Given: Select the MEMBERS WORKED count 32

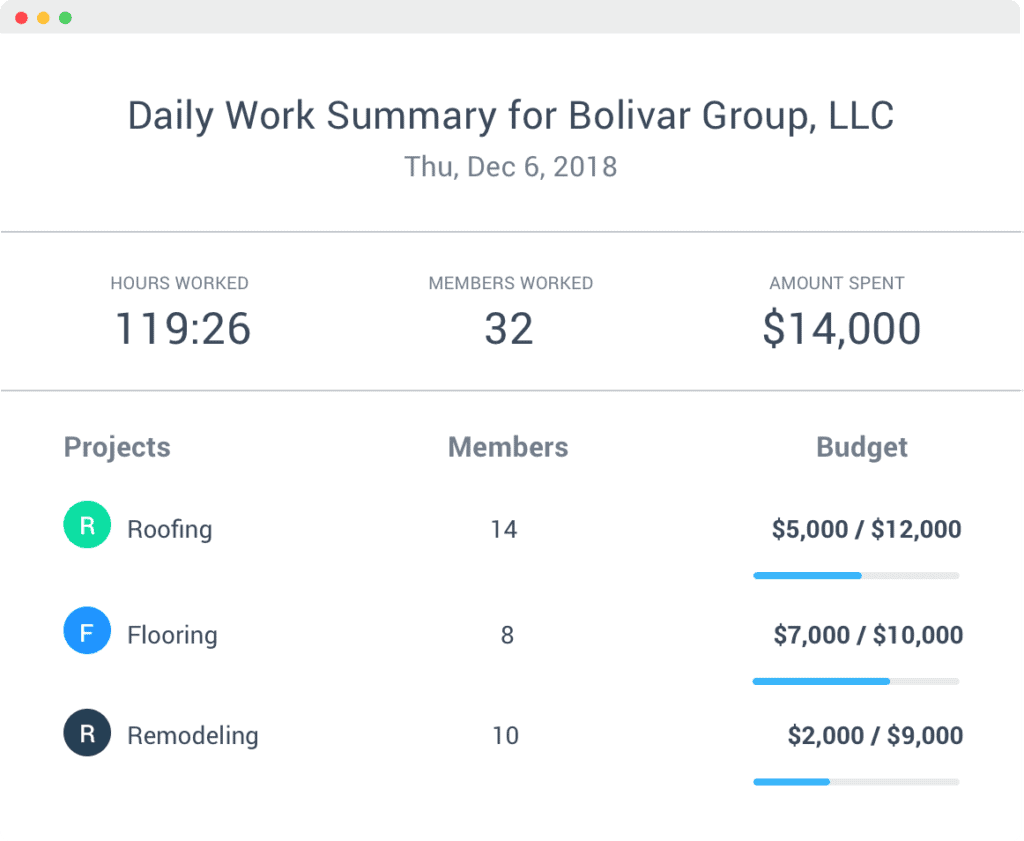Looking at the screenshot, I should tap(510, 328).
